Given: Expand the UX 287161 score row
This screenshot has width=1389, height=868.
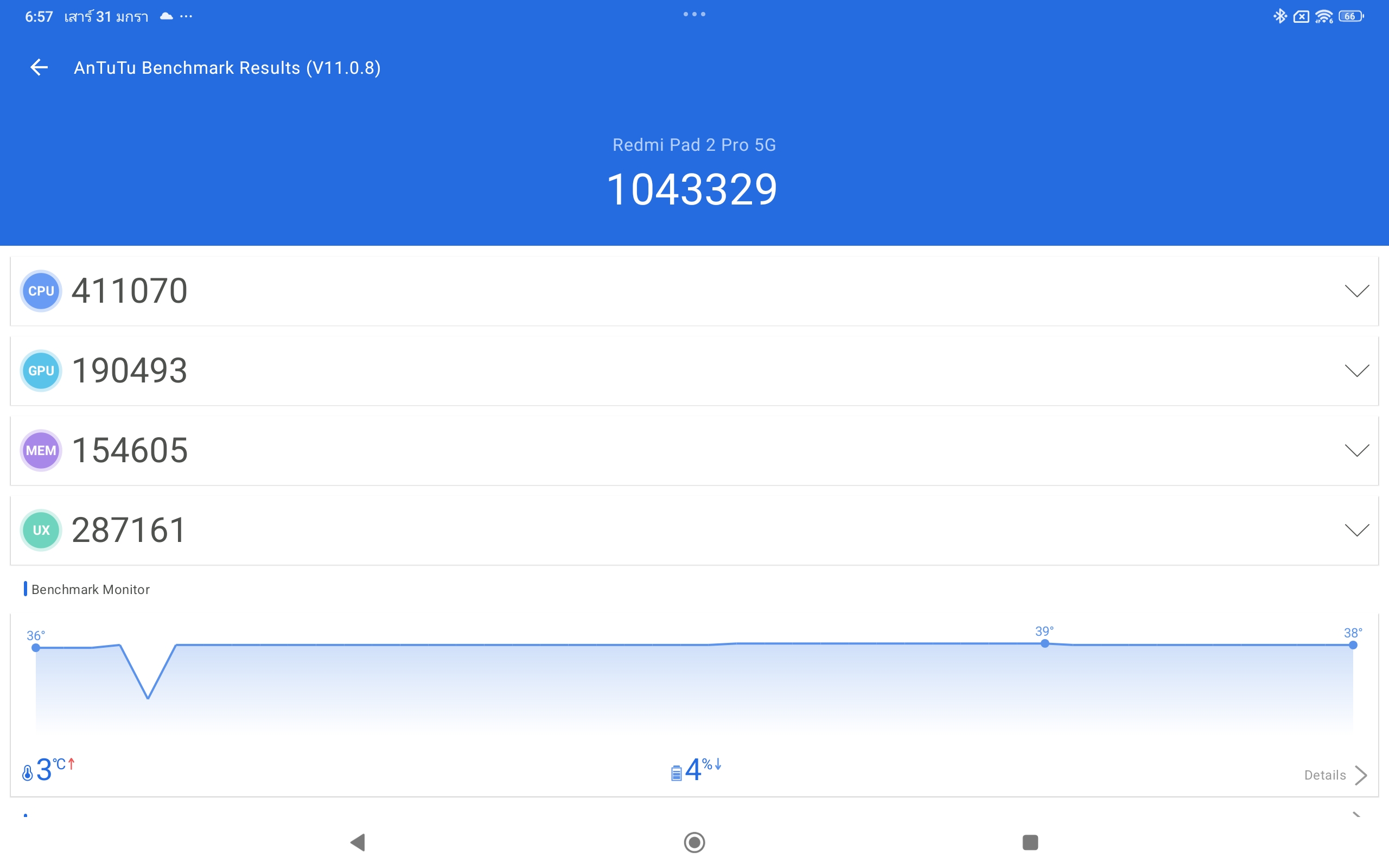Looking at the screenshot, I should click(1356, 531).
